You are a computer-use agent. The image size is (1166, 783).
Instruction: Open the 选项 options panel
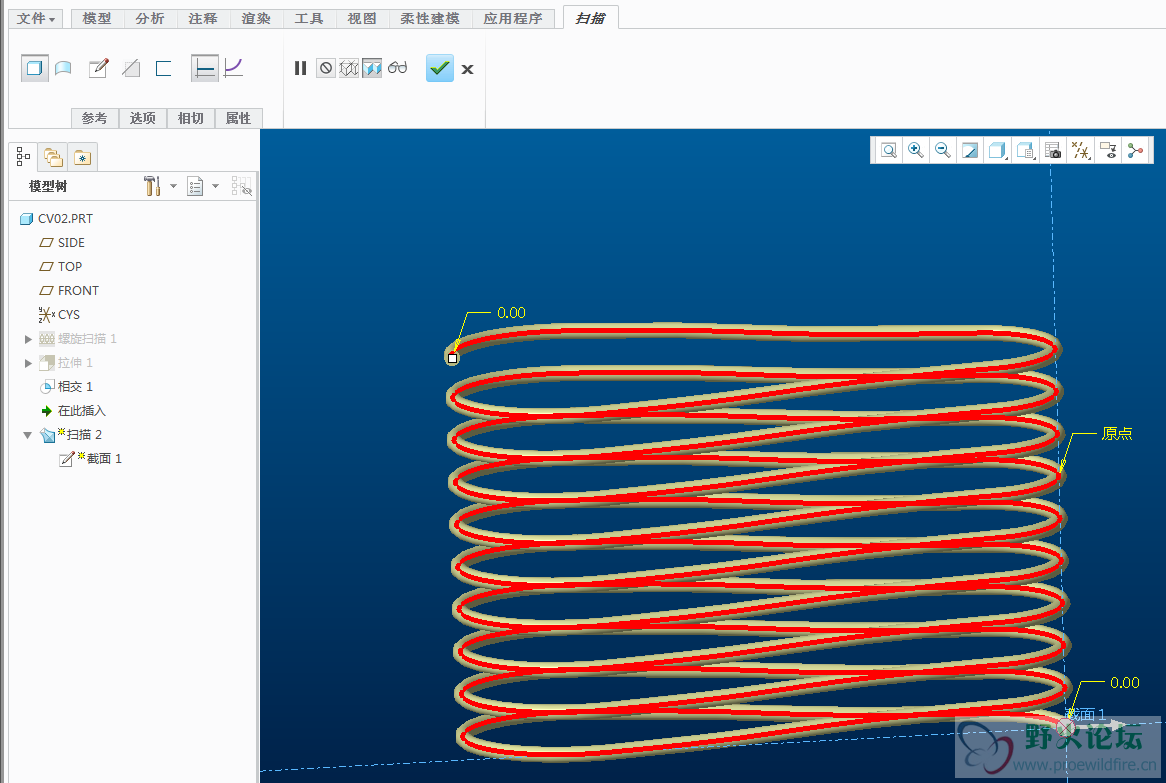(143, 118)
